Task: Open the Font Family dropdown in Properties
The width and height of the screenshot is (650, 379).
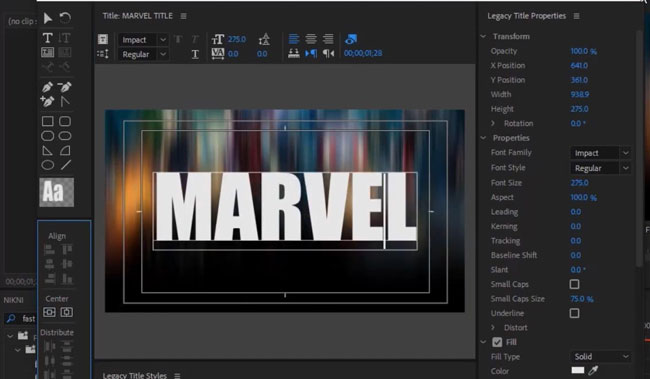Action: (x=600, y=153)
